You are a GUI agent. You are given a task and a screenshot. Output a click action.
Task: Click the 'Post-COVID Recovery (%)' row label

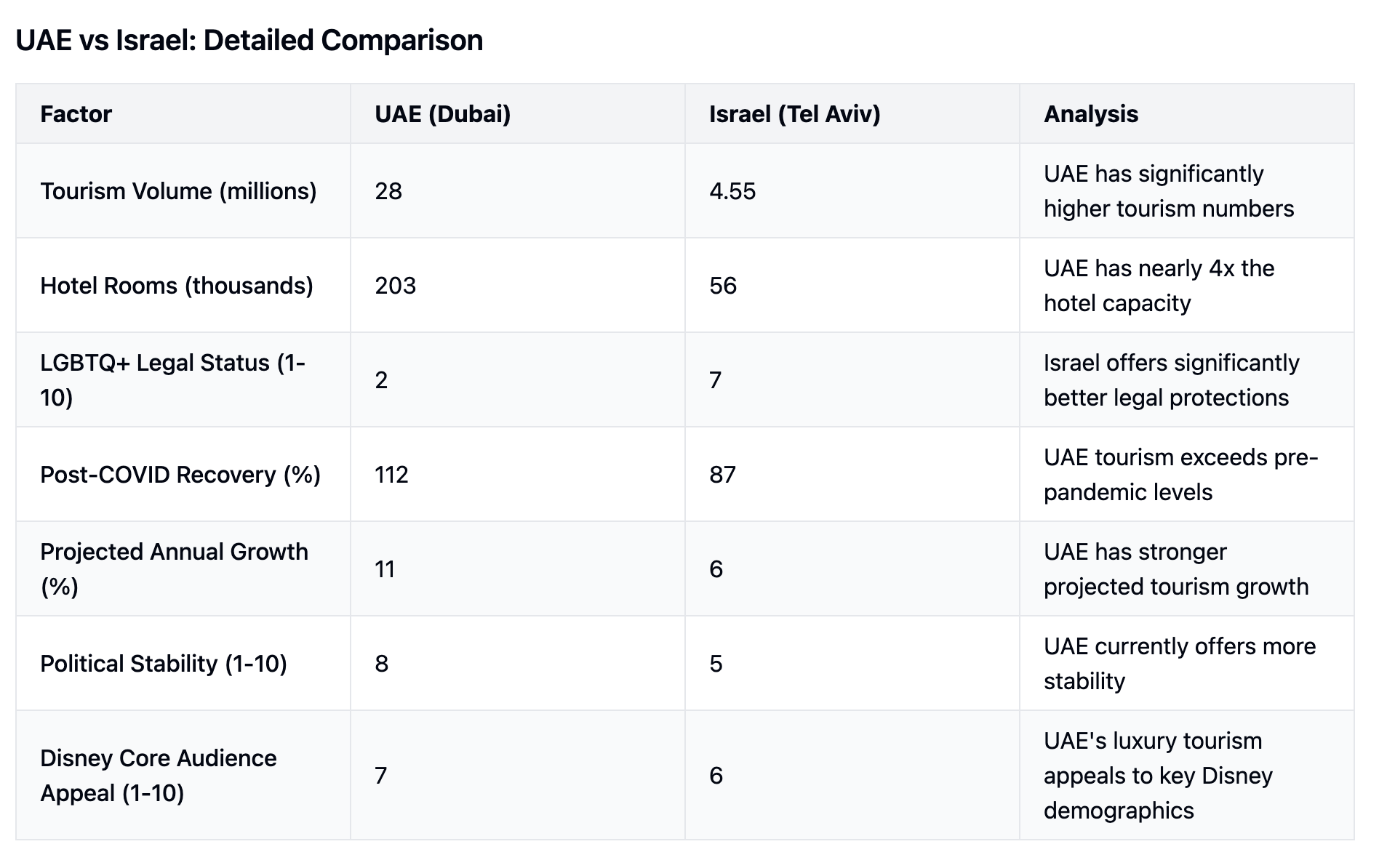tap(180, 475)
